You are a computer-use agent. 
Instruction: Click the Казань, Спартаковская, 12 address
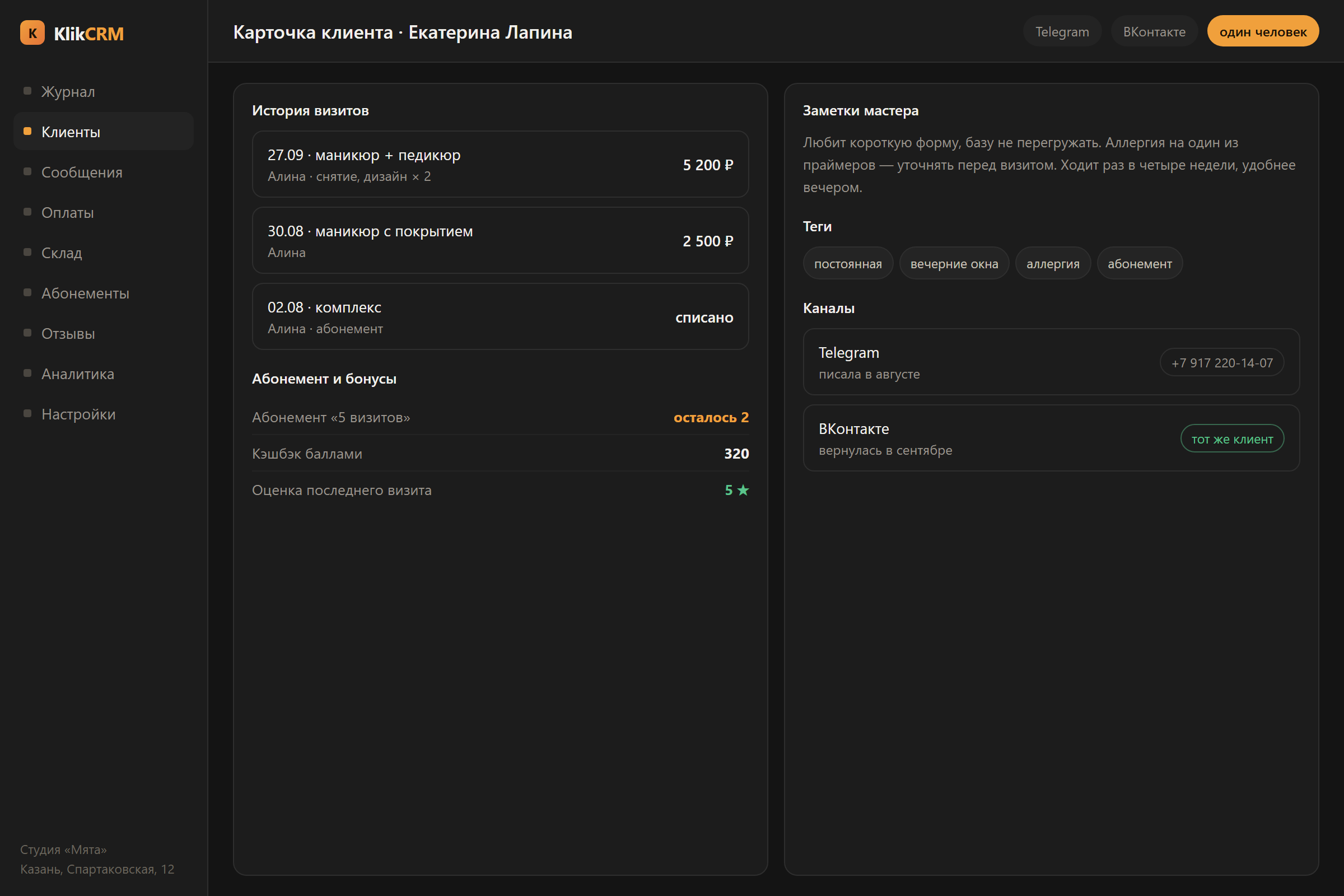point(97,869)
